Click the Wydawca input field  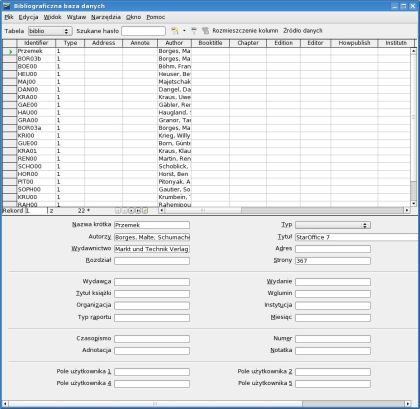coord(152,282)
